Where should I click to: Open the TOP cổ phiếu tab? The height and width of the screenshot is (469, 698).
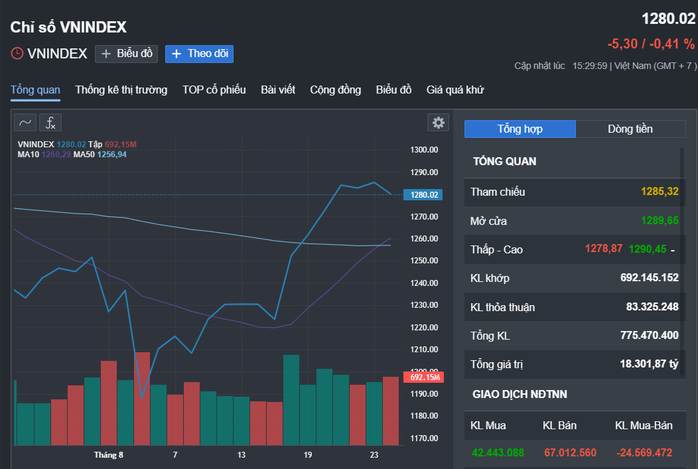(214, 90)
